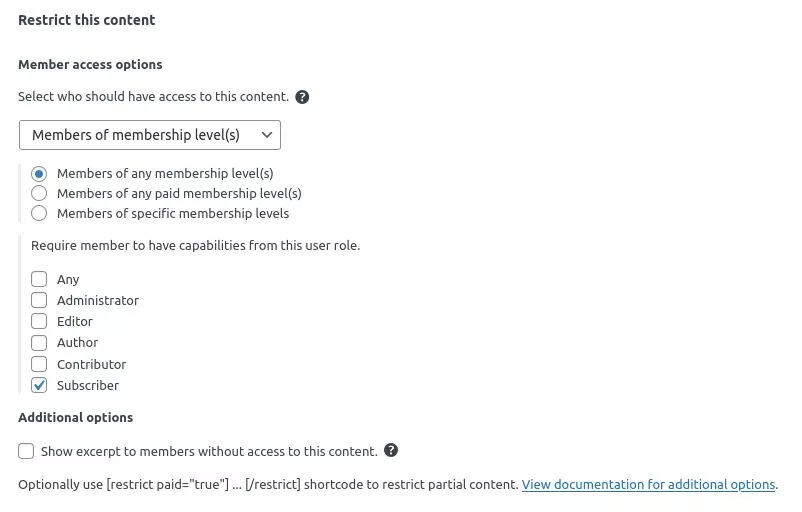The height and width of the screenshot is (512, 802).
Task: Enable the Contributor role checkbox
Action: click(39, 364)
